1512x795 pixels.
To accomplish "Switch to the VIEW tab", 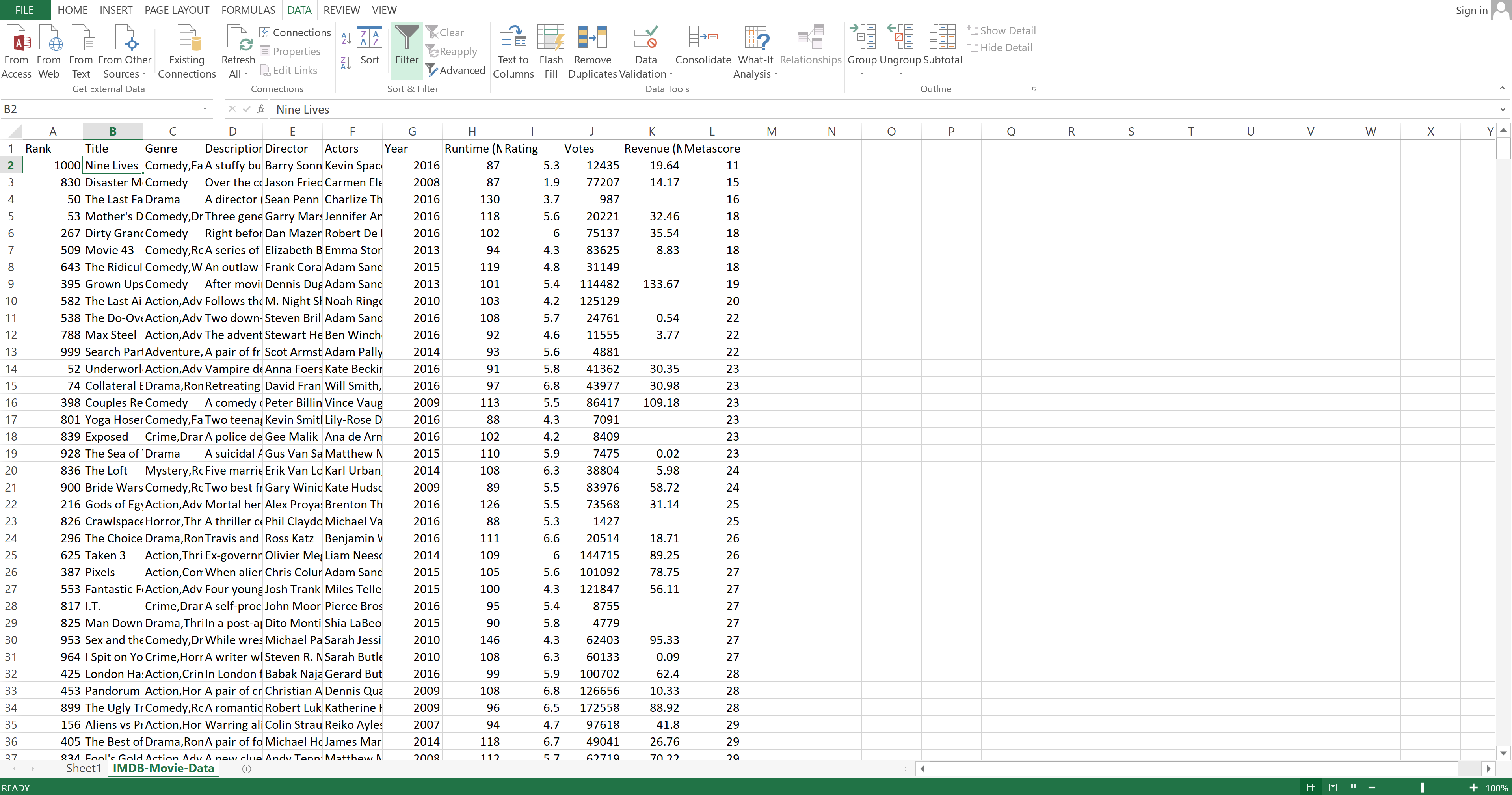I will point(384,10).
